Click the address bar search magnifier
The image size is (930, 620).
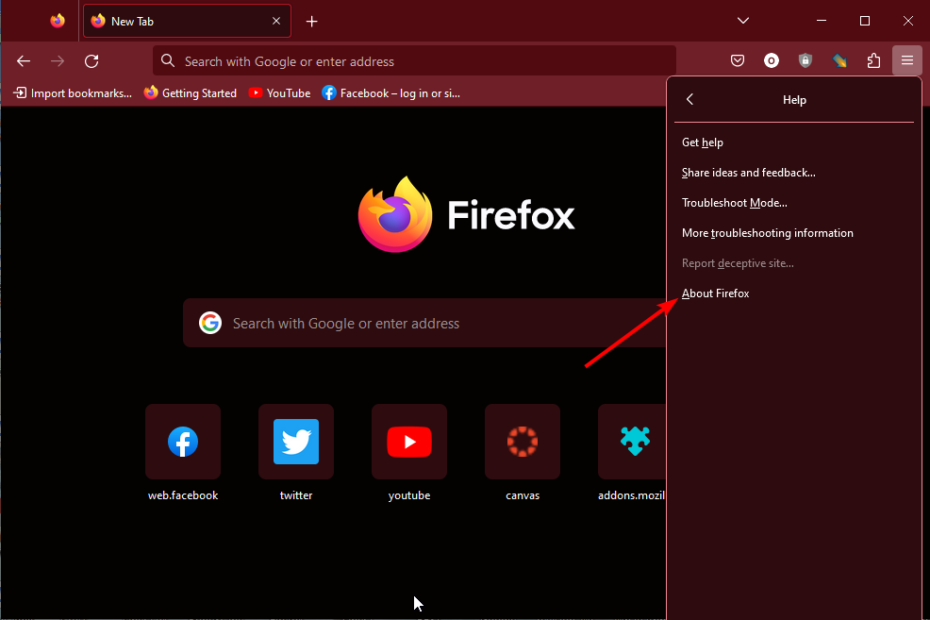(x=168, y=61)
